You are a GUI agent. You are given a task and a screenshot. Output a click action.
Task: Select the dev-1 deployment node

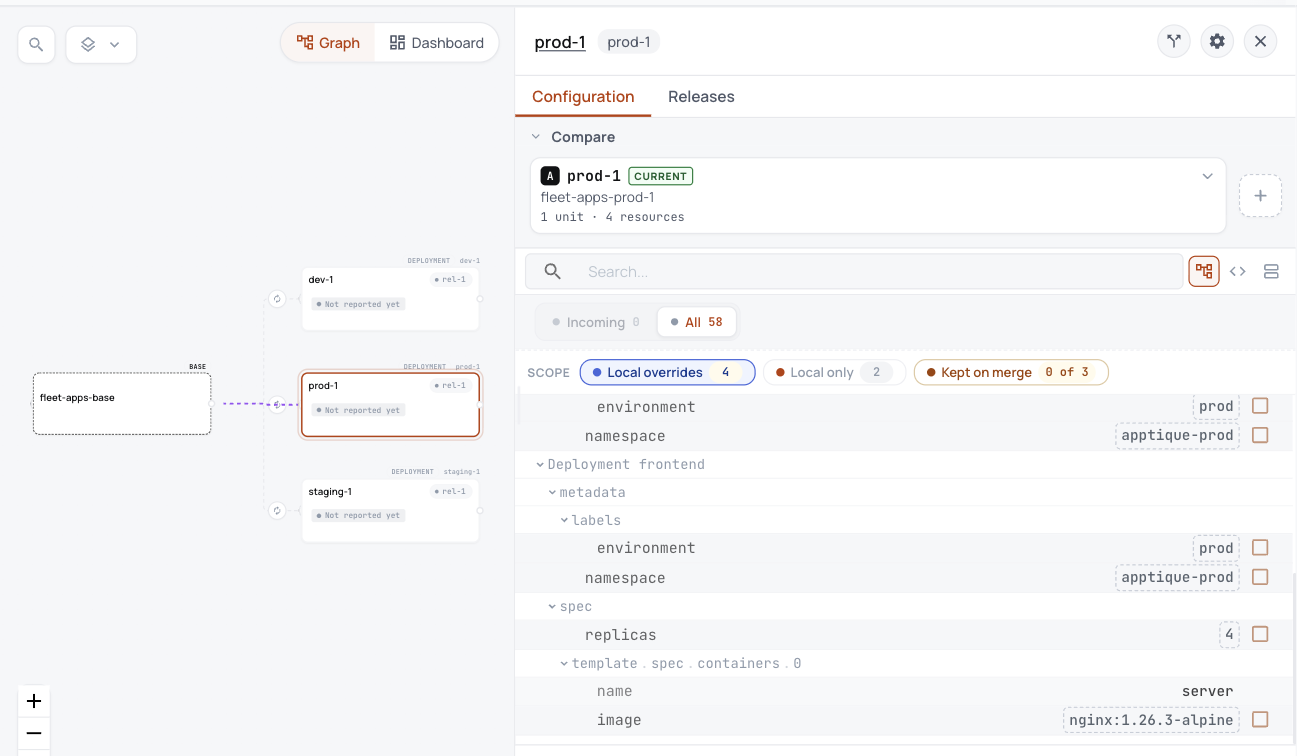pyautogui.click(x=390, y=299)
